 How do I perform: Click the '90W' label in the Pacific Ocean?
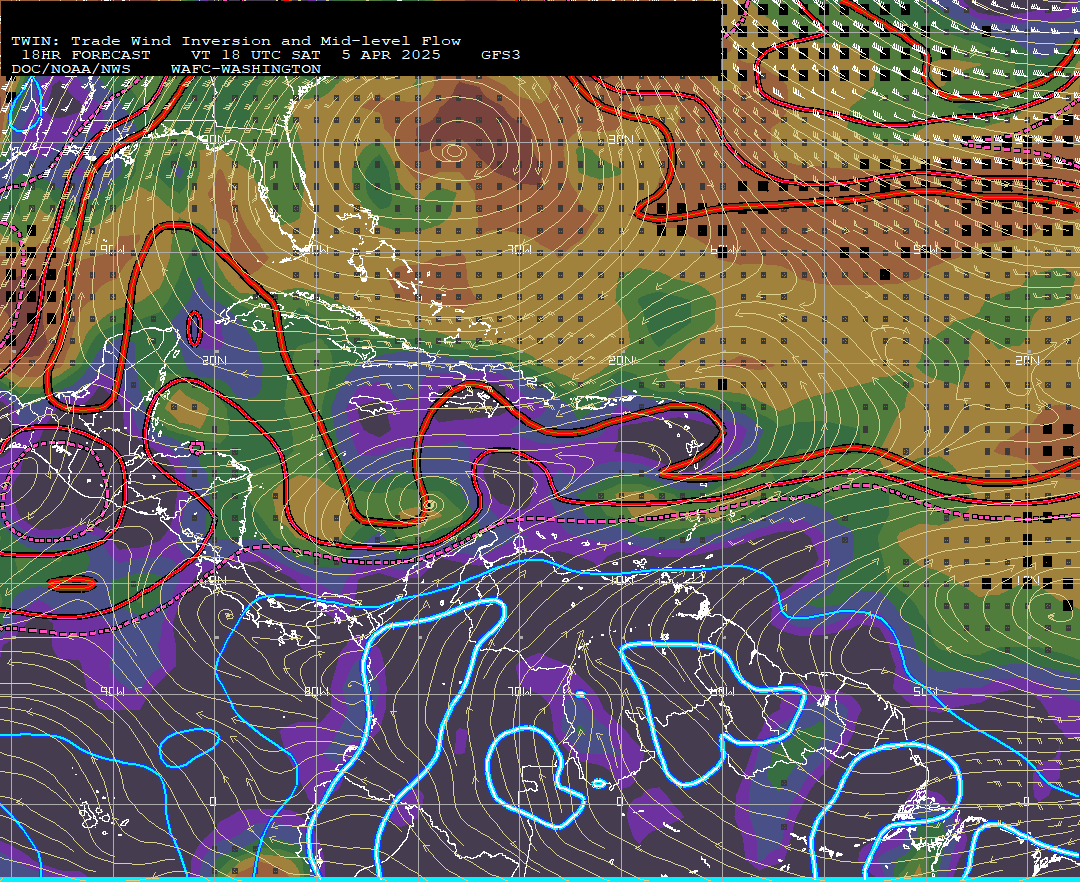pos(113,691)
